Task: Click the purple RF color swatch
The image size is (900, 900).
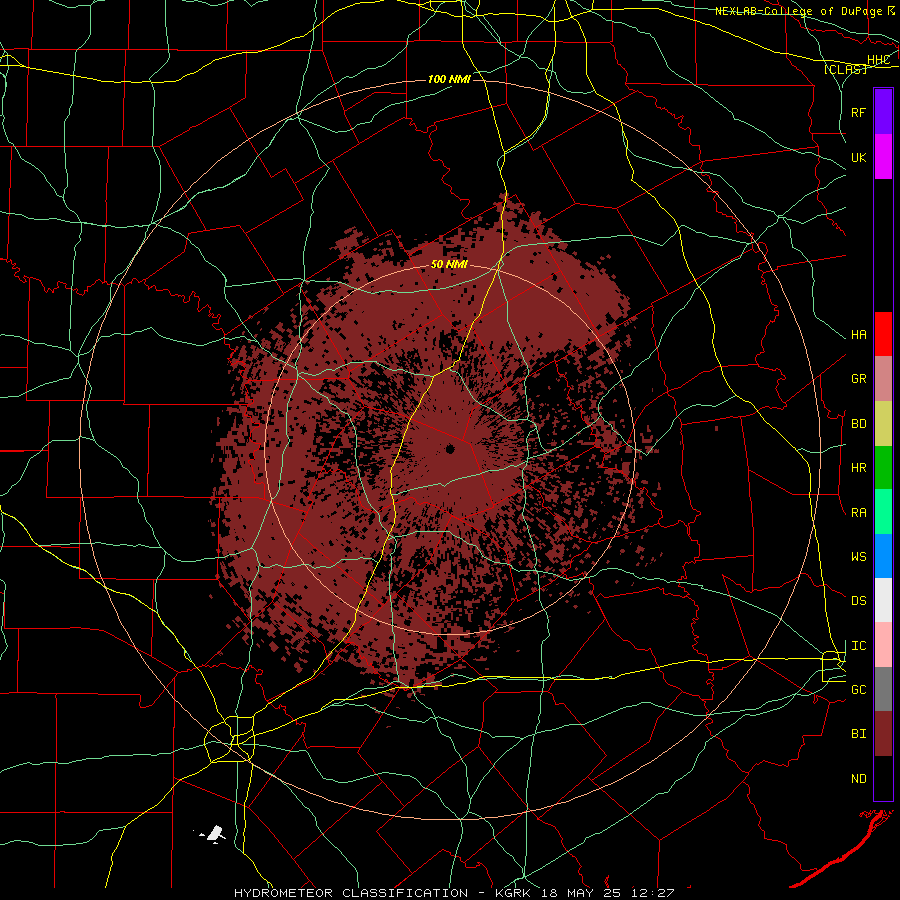Action: point(883,112)
